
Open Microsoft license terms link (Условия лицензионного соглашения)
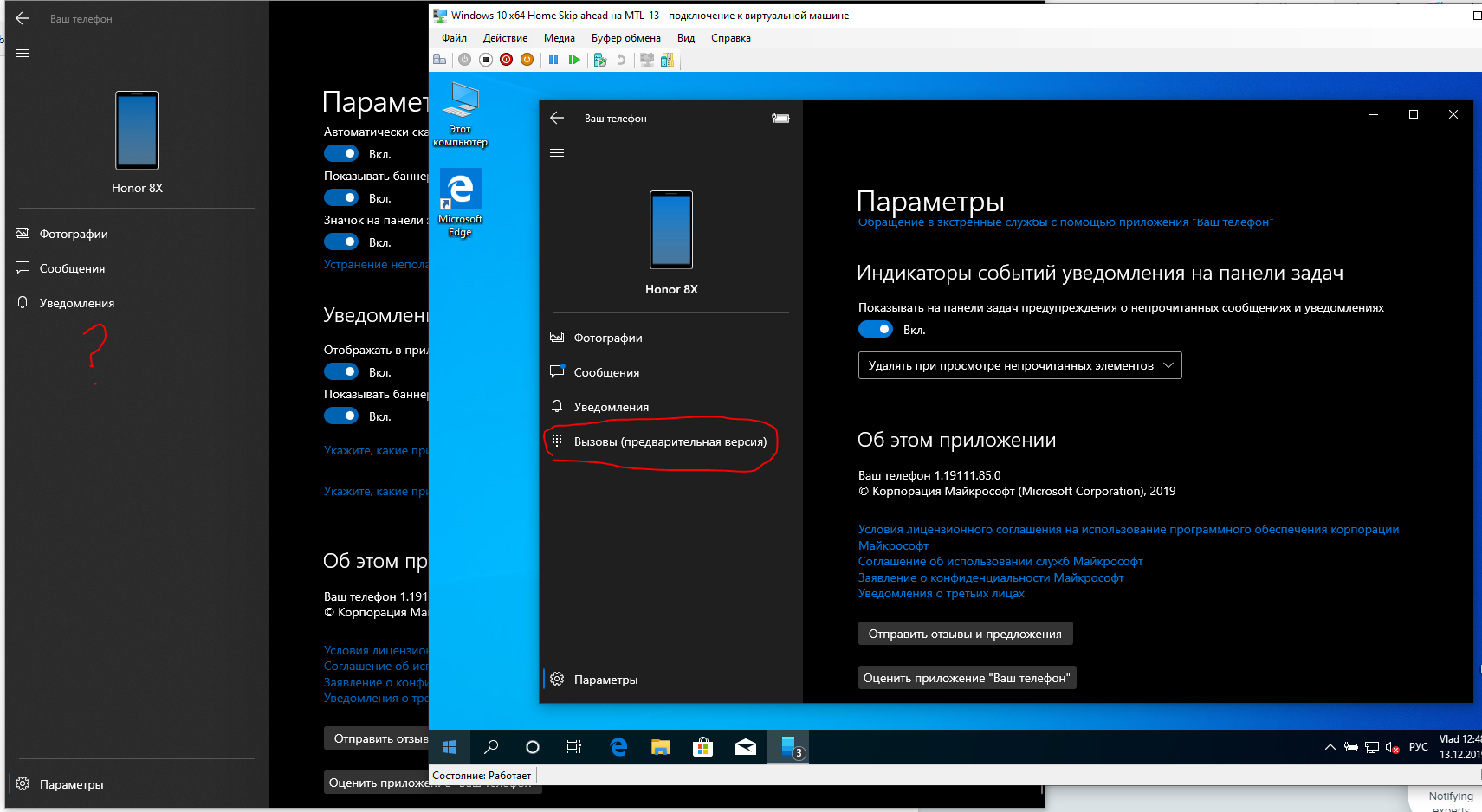coord(1129,537)
